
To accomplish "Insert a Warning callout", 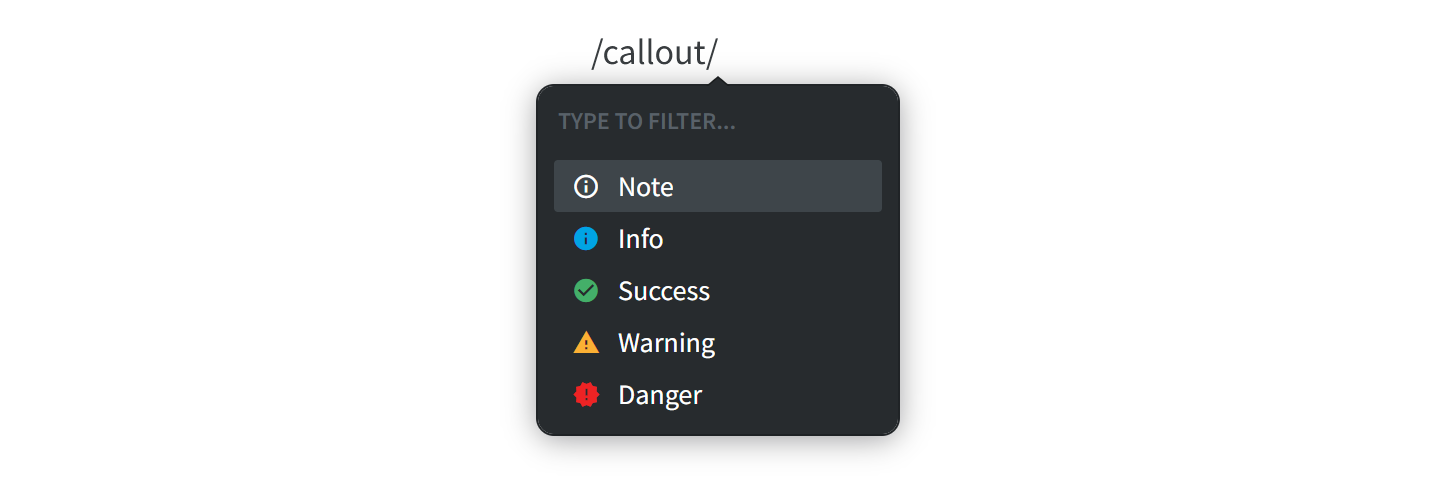I will [718, 342].
